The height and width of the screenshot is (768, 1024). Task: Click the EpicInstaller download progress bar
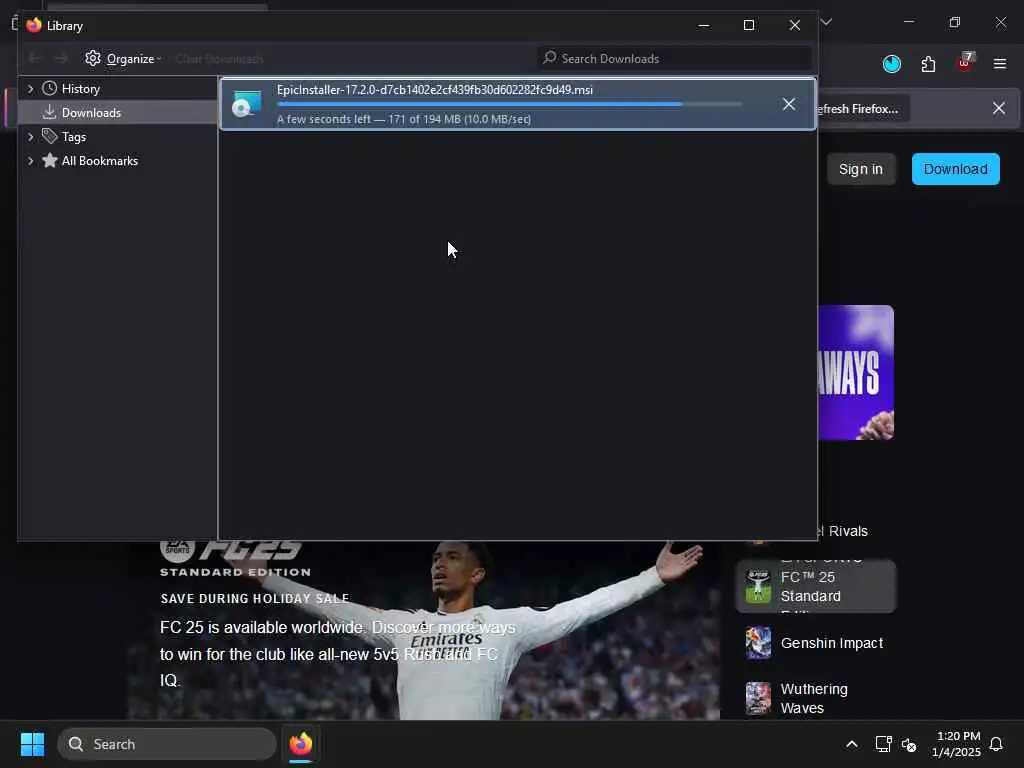509,104
